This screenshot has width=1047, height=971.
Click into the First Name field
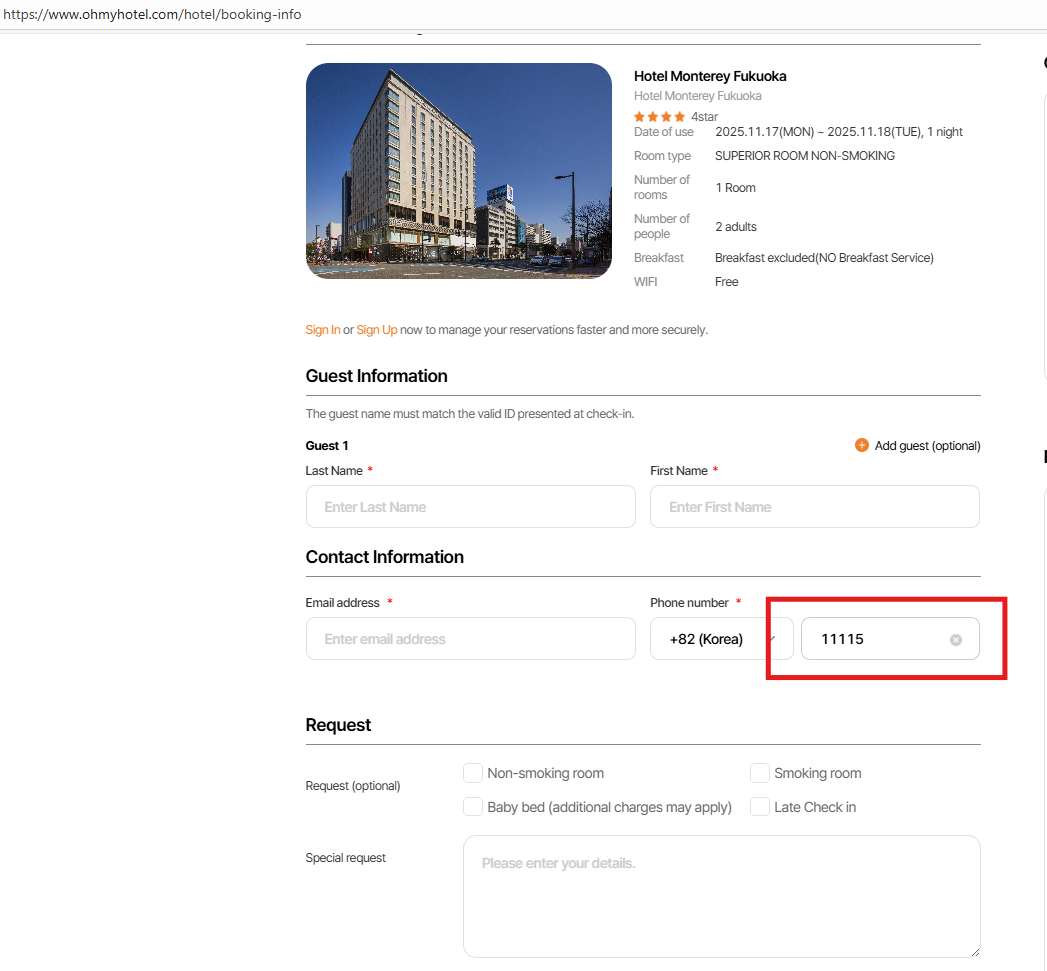pos(814,507)
